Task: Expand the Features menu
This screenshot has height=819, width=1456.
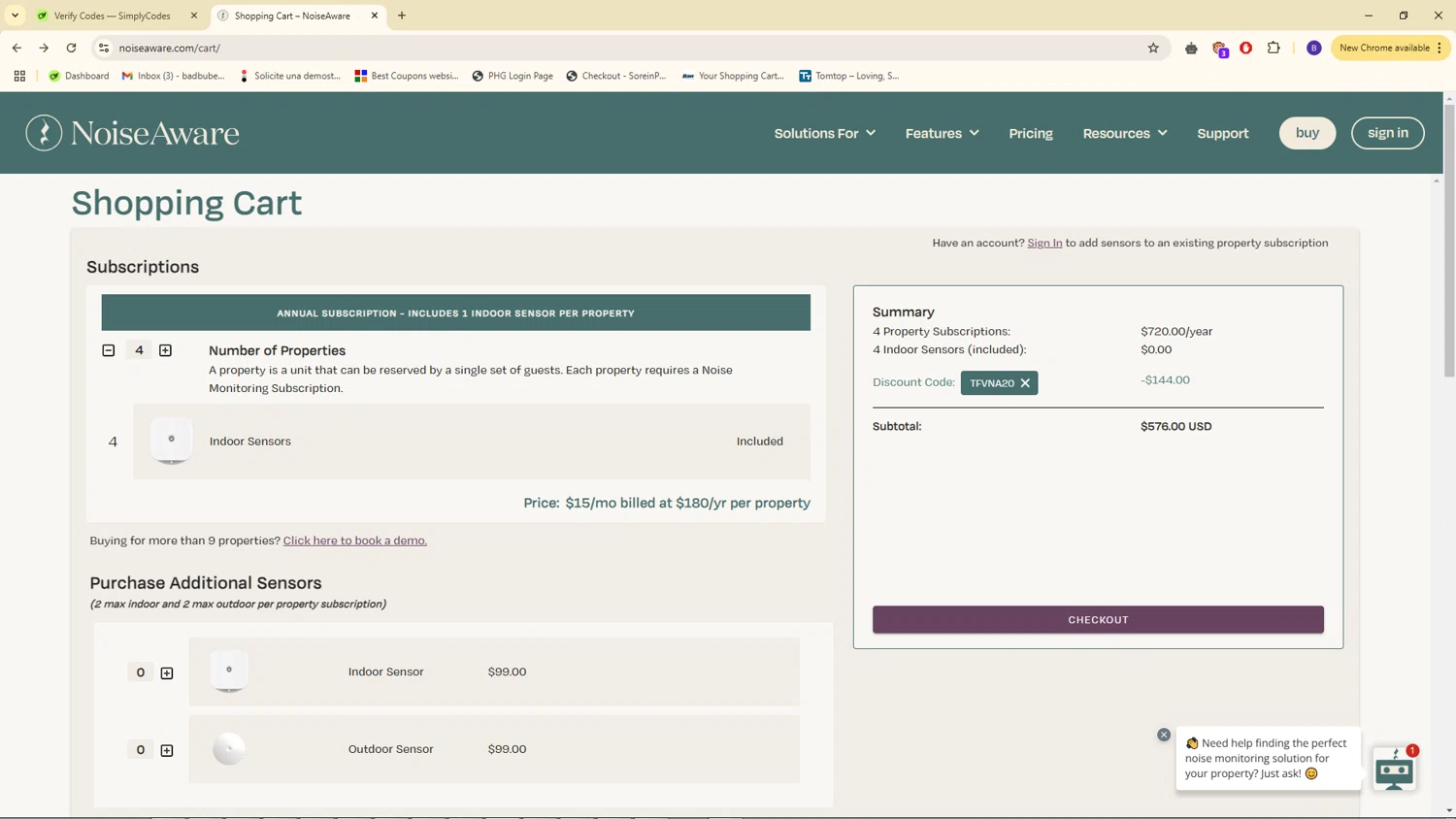Action: coord(942,133)
